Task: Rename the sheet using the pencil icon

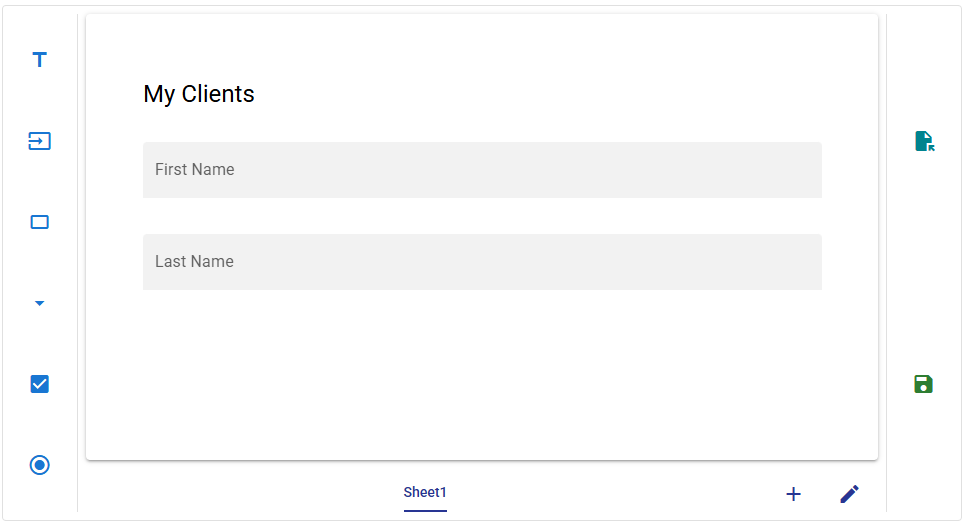Action: coord(849,494)
